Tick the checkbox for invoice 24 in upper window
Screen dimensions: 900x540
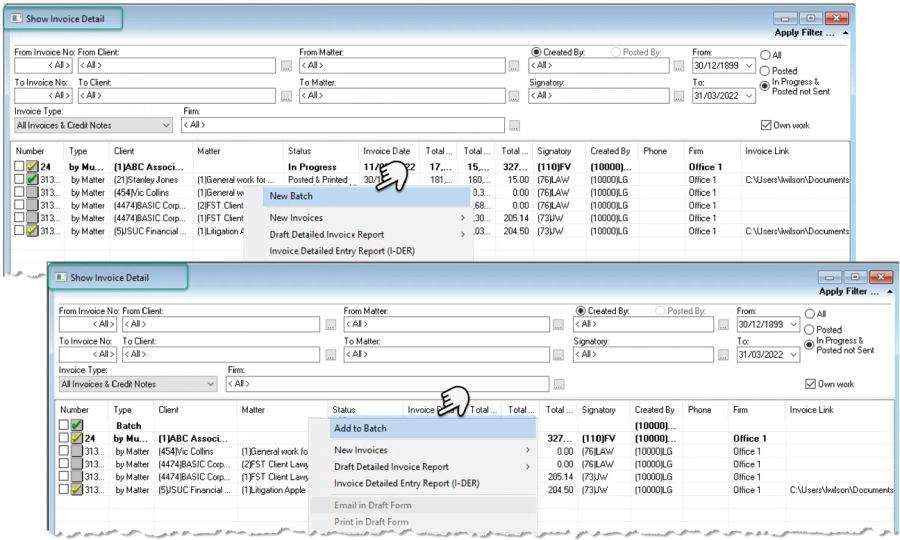point(19,166)
